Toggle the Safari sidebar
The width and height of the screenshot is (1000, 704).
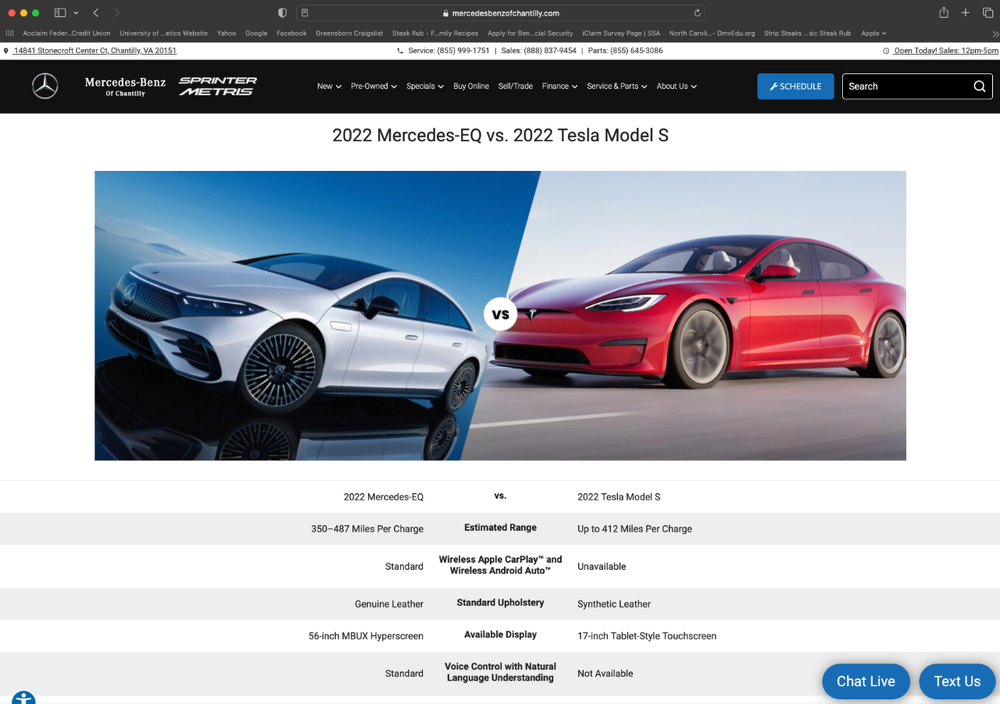pyautogui.click(x=60, y=13)
